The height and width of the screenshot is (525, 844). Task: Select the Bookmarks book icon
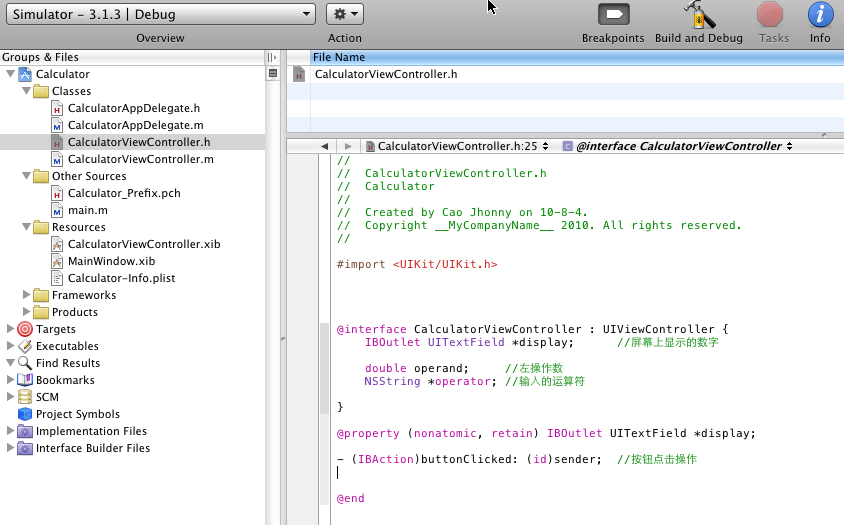tap(25, 380)
